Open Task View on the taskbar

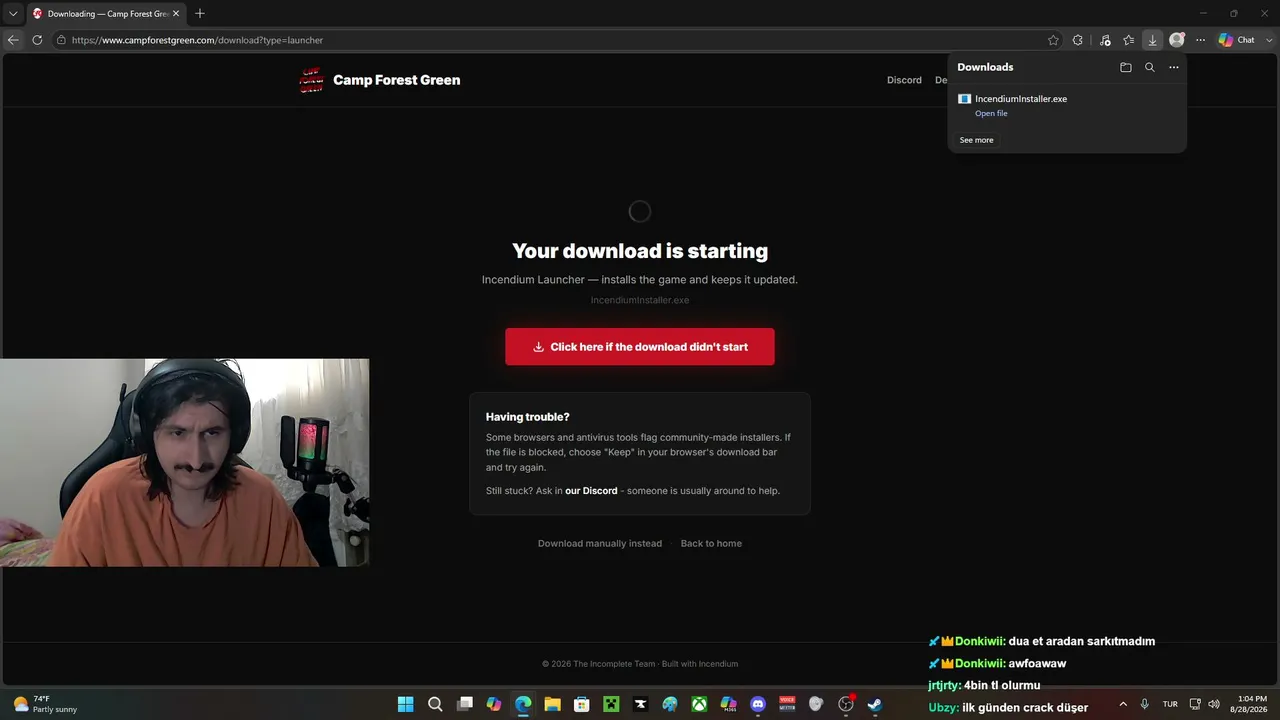[464, 704]
